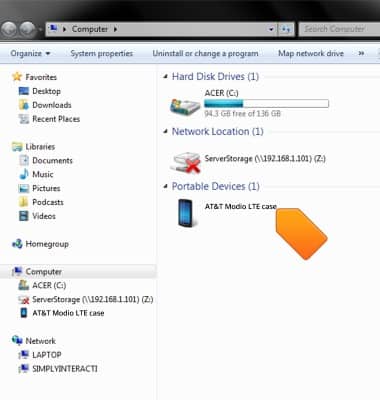Open the Podcasts library
Viewport: 380px width, 400px height.
pos(48,202)
